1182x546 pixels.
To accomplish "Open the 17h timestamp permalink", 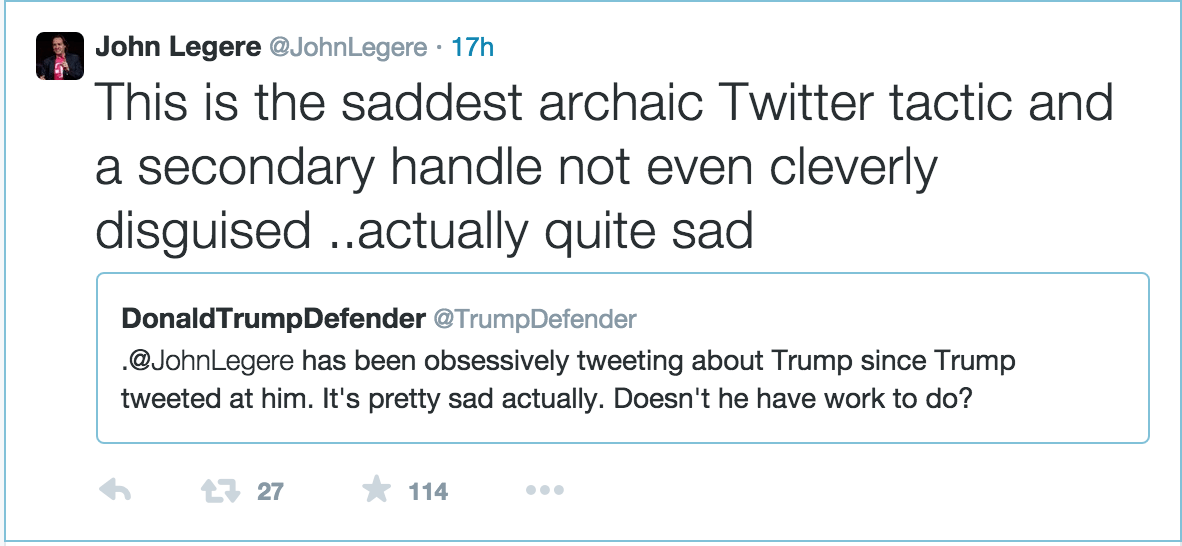I will click(x=473, y=47).
